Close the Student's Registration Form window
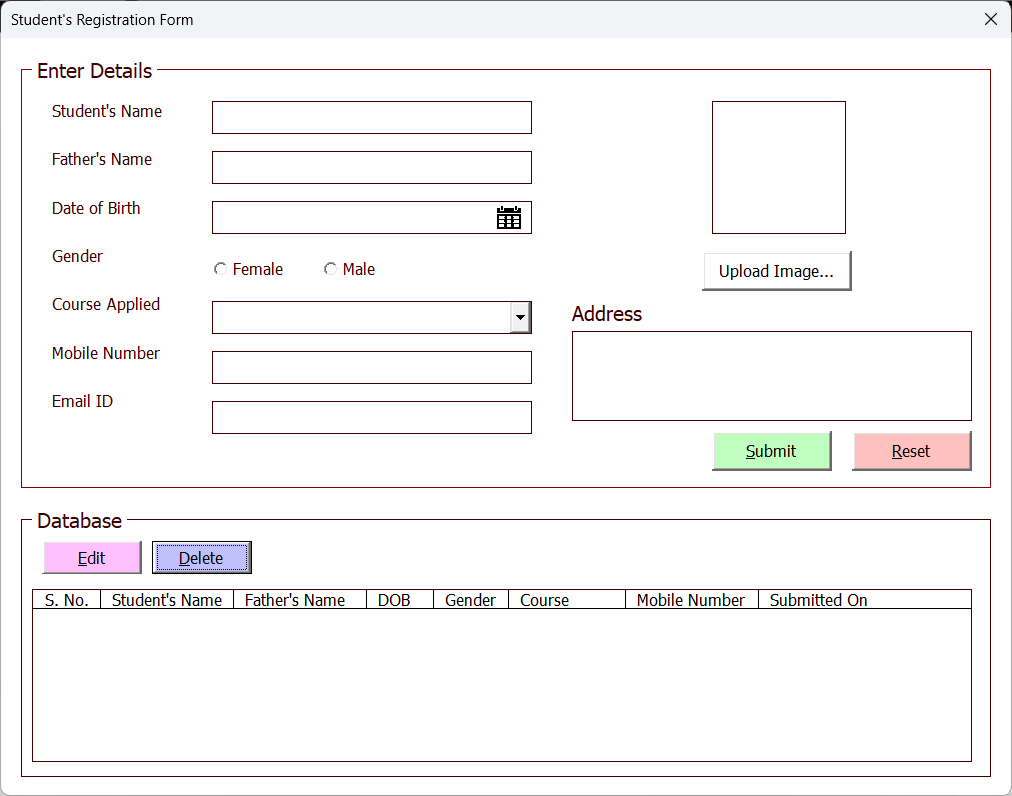1012x796 pixels. pyautogui.click(x=991, y=19)
